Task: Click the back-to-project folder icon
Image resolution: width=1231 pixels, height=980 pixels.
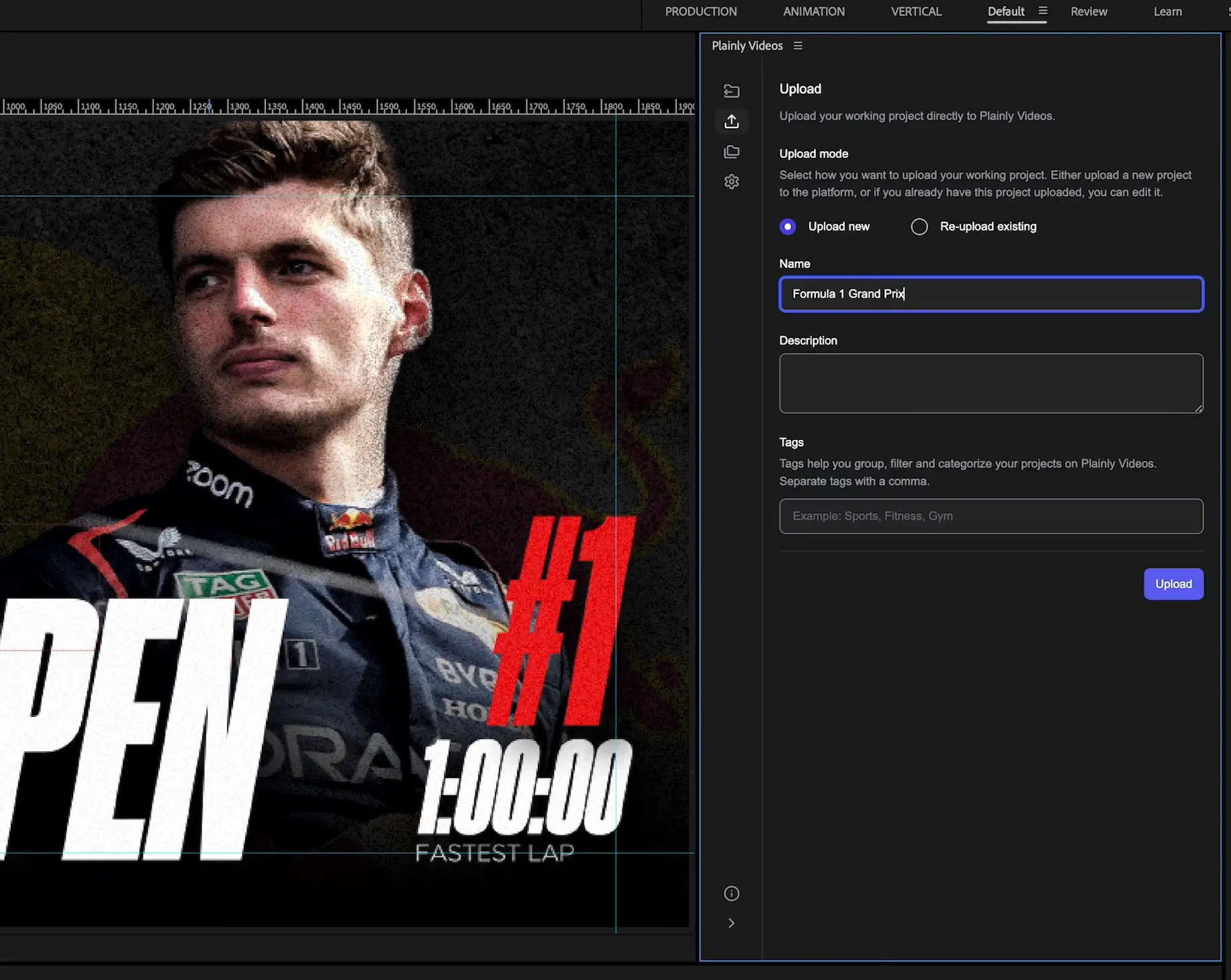Action: pyautogui.click(x=731, y=91)
